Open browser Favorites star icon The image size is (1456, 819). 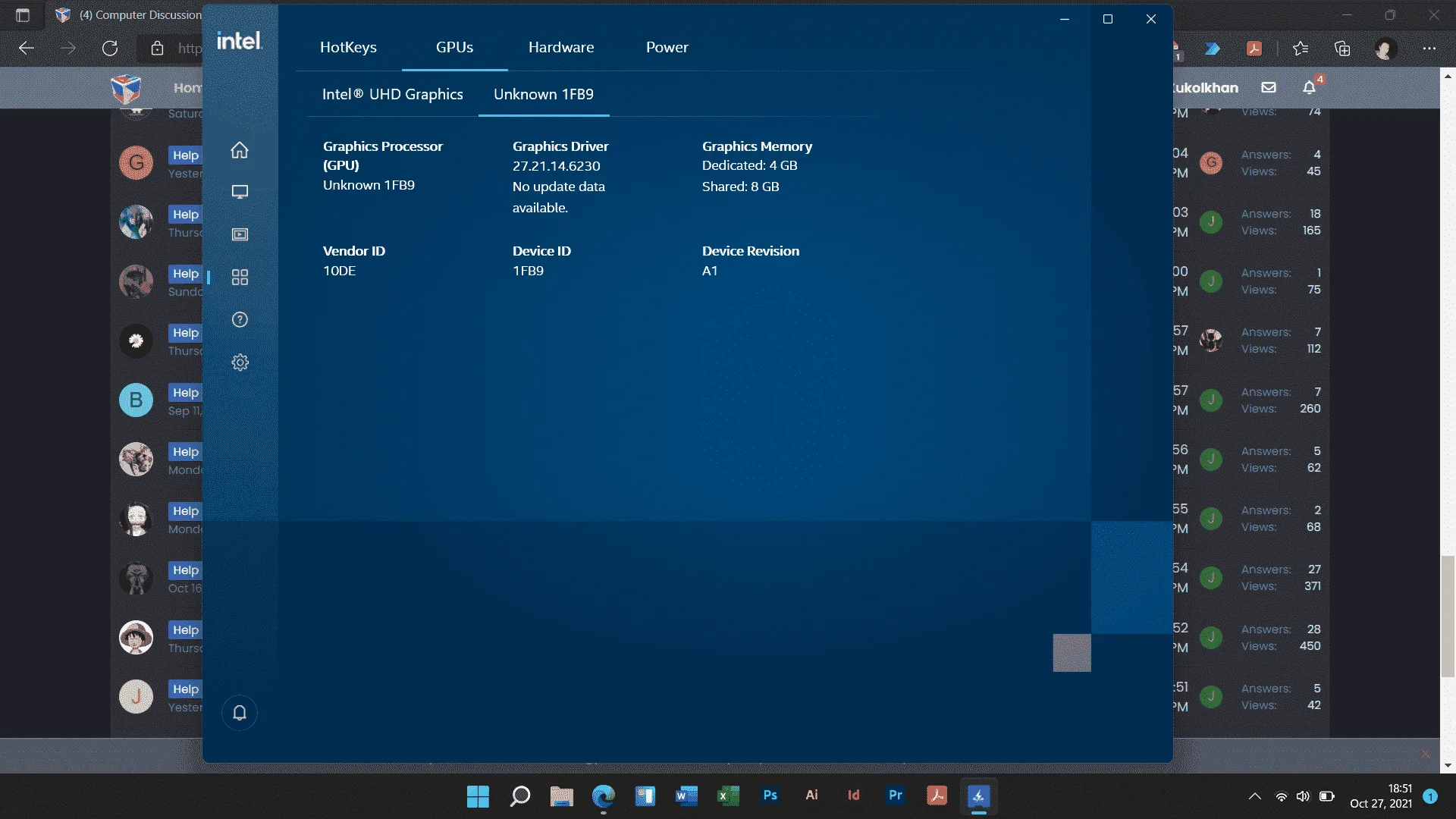pos(1301,49)
